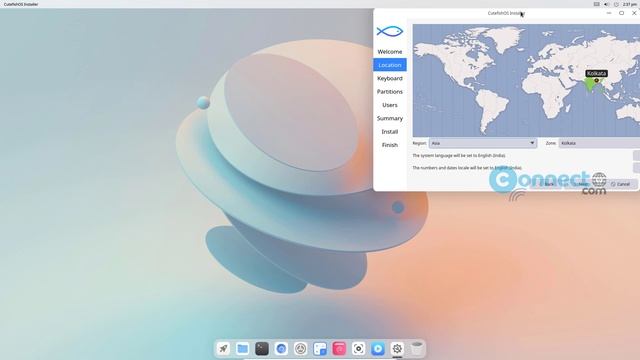Minimize the installer window
Image resolution: width=640 pixels, height=360 pixels.
tap(609, 13)
